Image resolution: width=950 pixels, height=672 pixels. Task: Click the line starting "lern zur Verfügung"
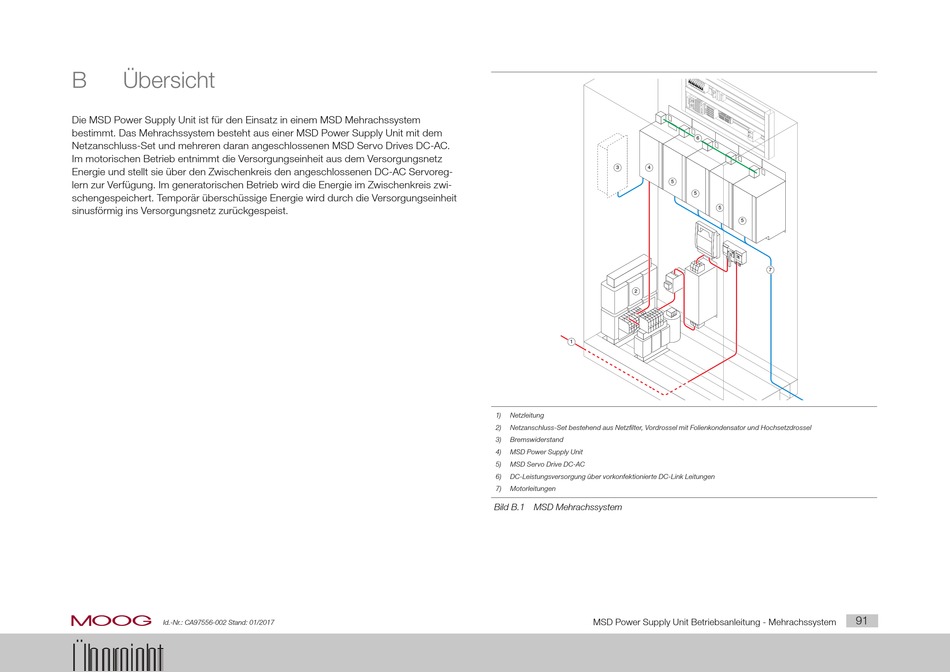click(262, 185)
